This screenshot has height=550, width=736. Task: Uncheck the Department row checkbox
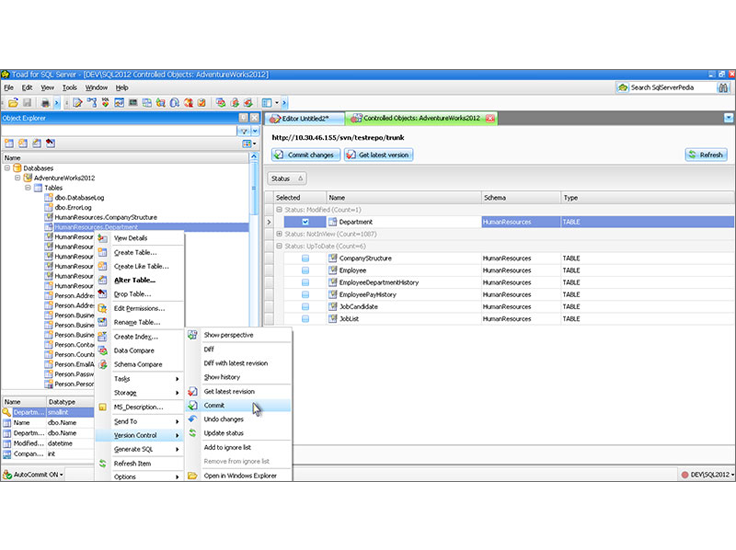[305, 222]
